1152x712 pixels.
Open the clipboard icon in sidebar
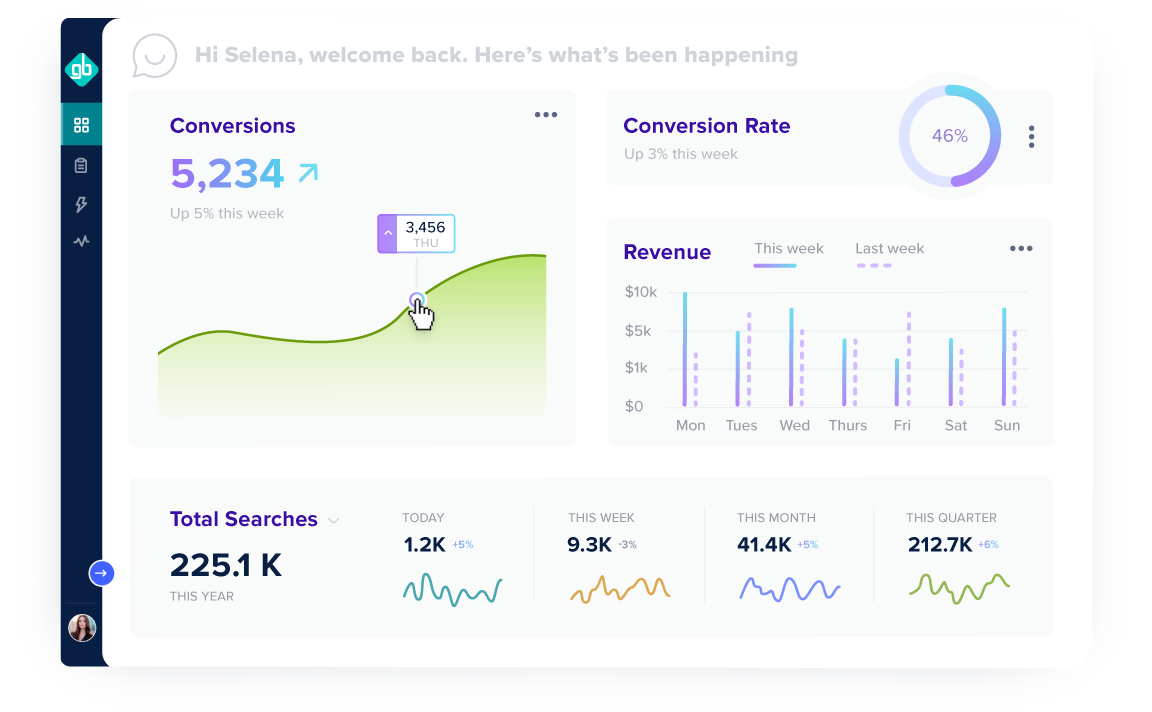tap(81, 165)
